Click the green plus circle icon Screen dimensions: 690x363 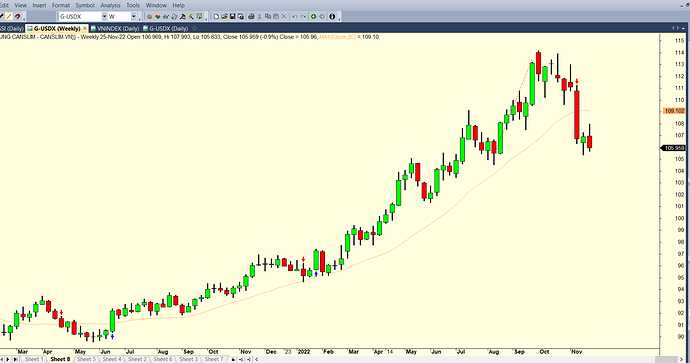pos(313,17)
